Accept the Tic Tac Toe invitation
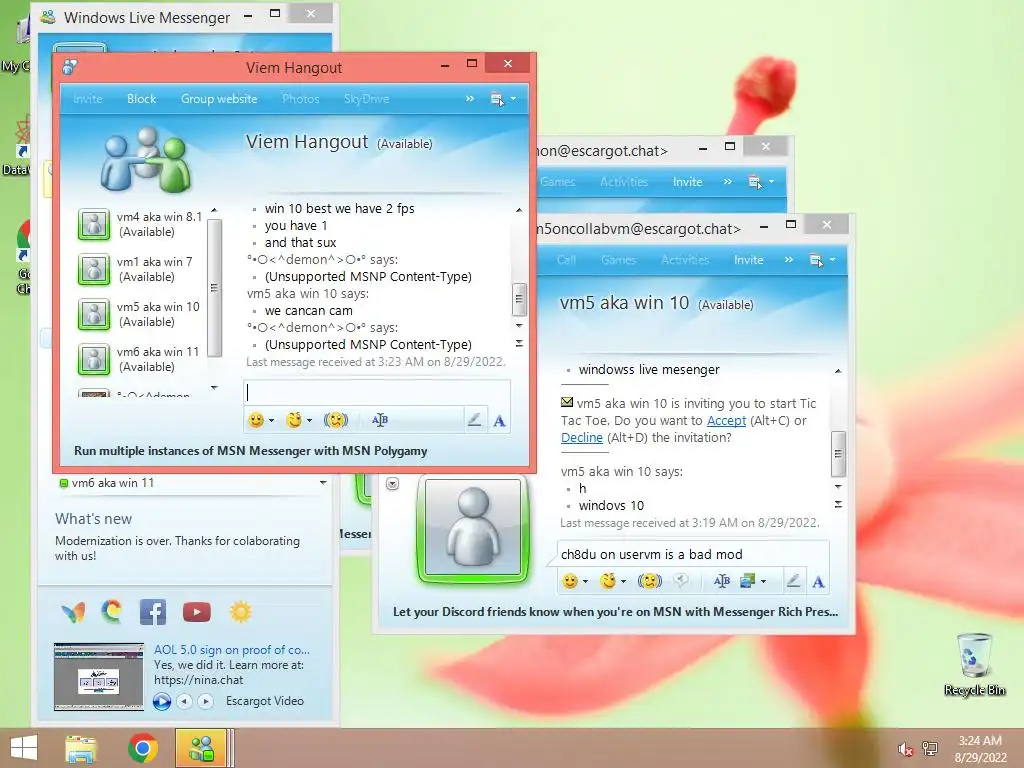 726,421
